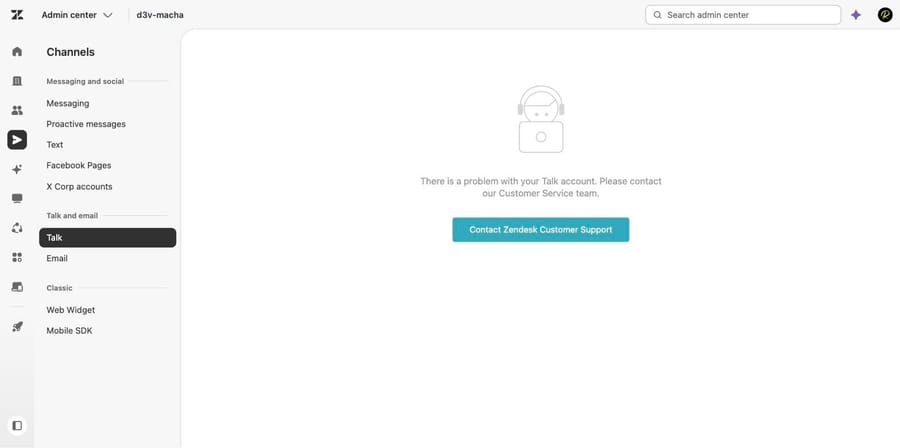The image size is (900, 448).
Task: Click the search magnifier icon
Action: [657, 15]
